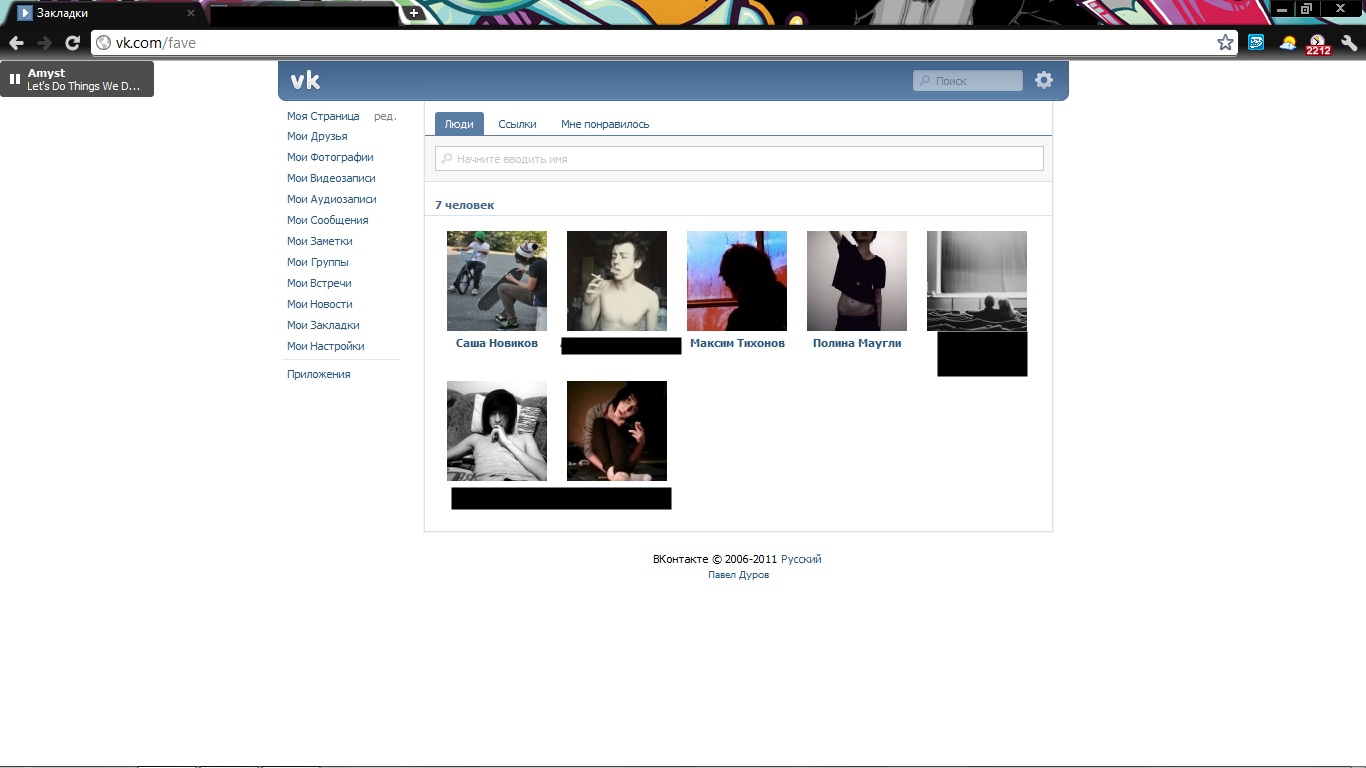
Task: Click the ред. edit link
Action: pos(385,116)
